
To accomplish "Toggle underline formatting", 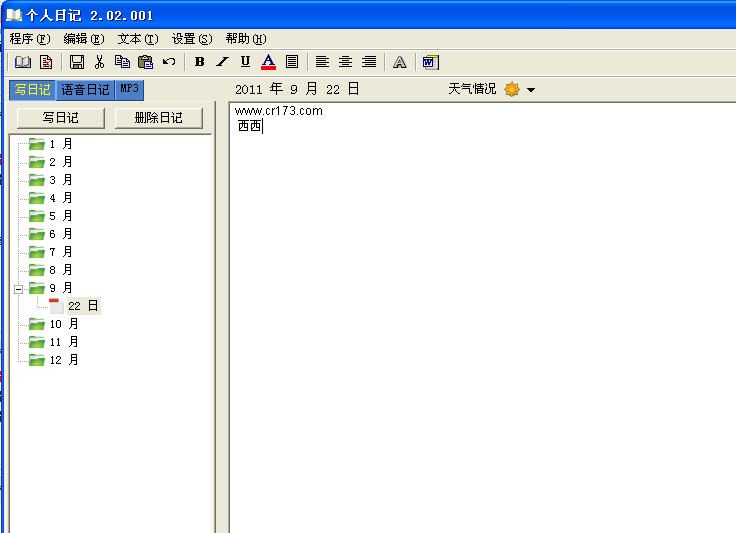I will 245,61.
